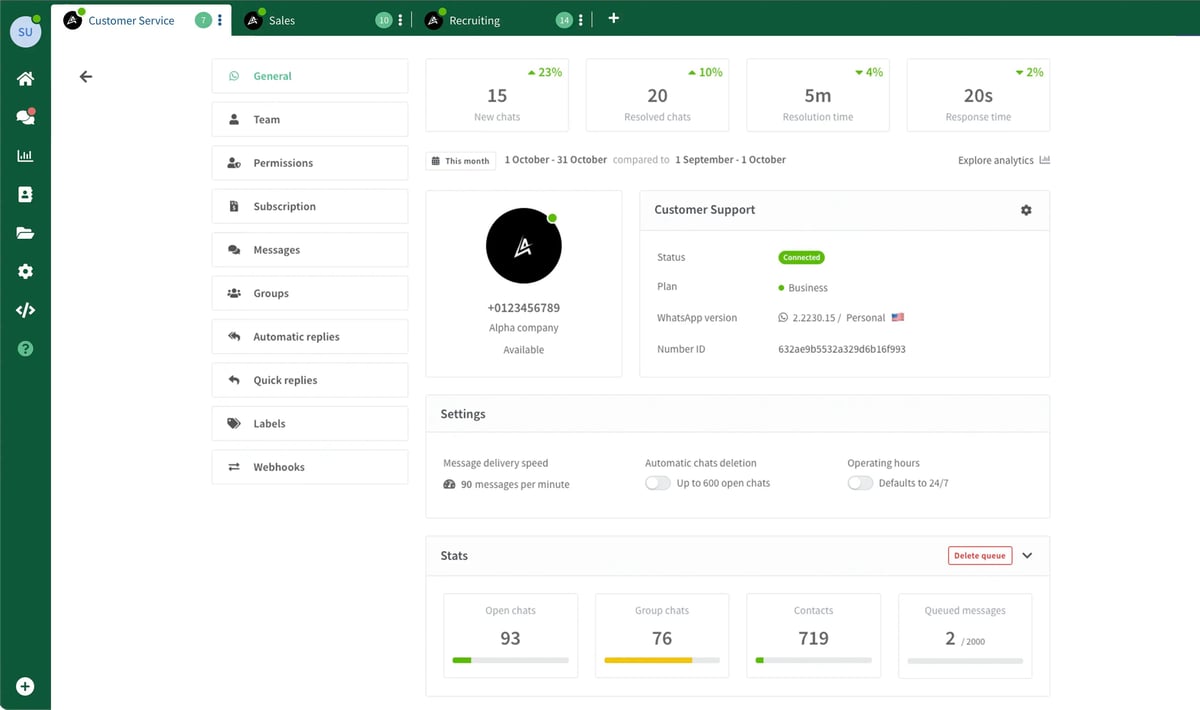Screen dimensions: 1200x710
Task: Open the folder icon in sidebar
Action: (x=25, y=233)
